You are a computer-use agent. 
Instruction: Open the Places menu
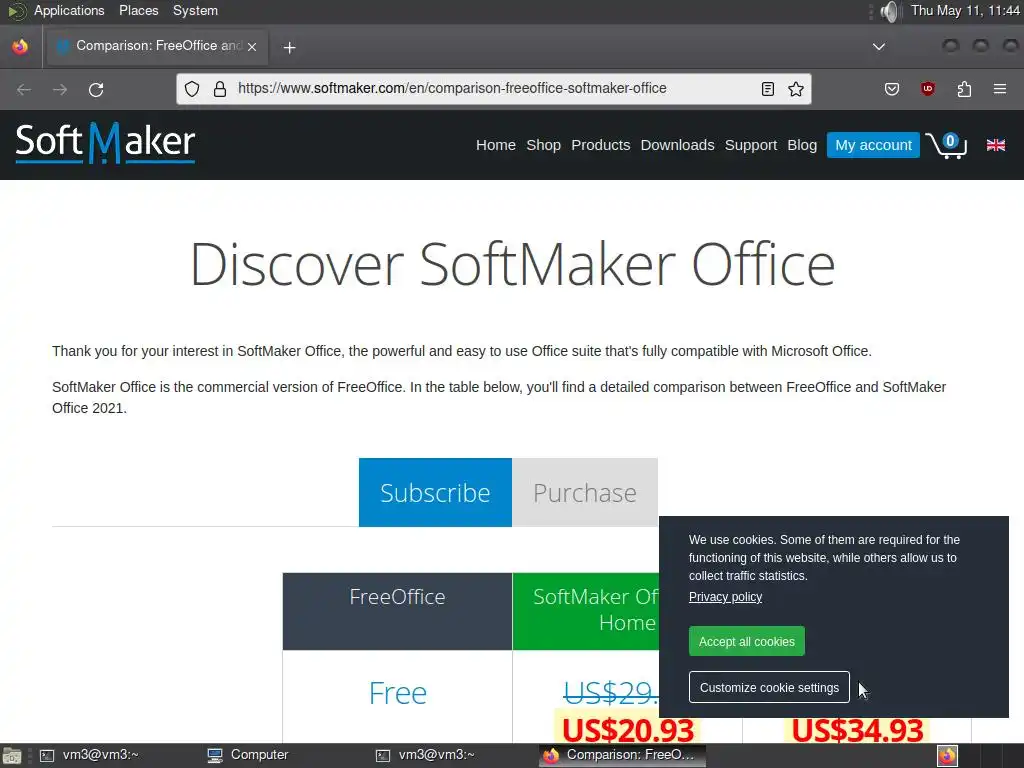click(138, 10)
